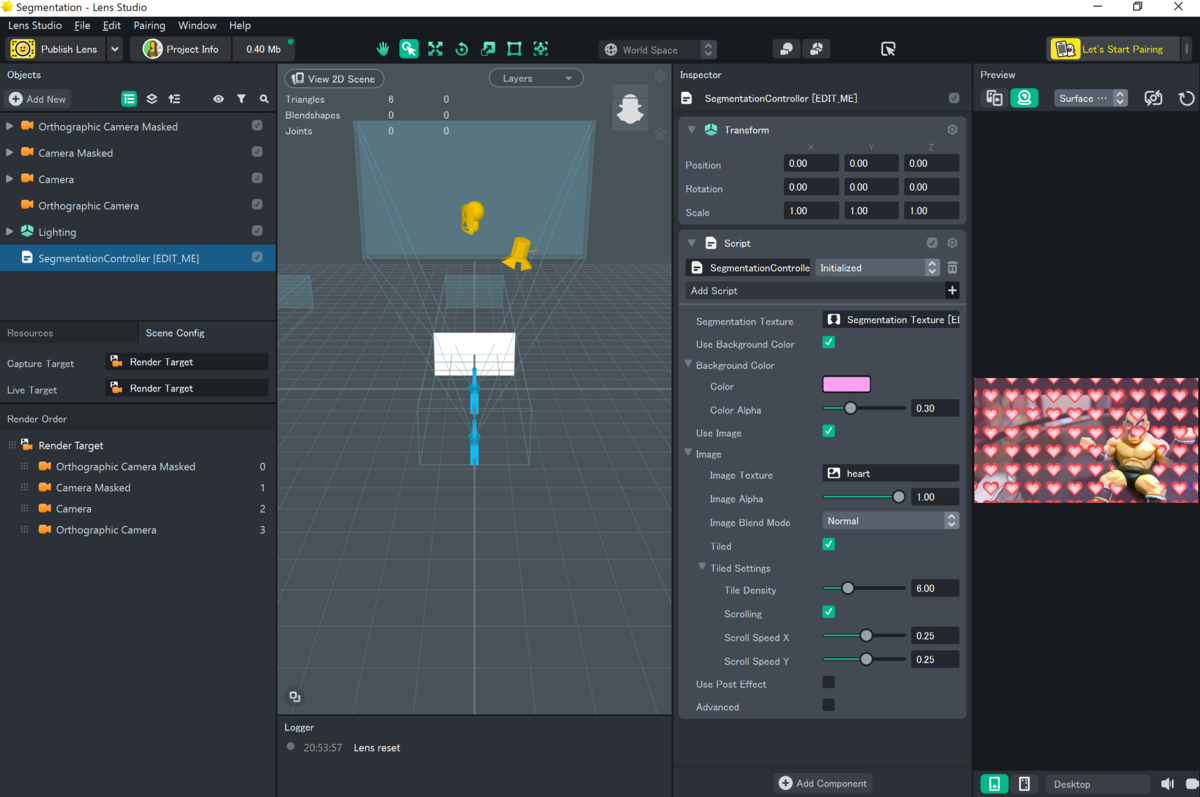
Task: Click Add New in Objects panel
Action: click(37, 99)
